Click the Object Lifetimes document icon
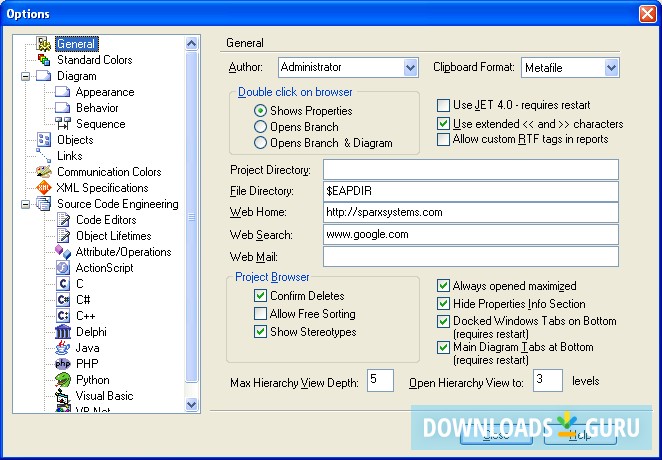 pyautogui.click(x=63, y=236)
